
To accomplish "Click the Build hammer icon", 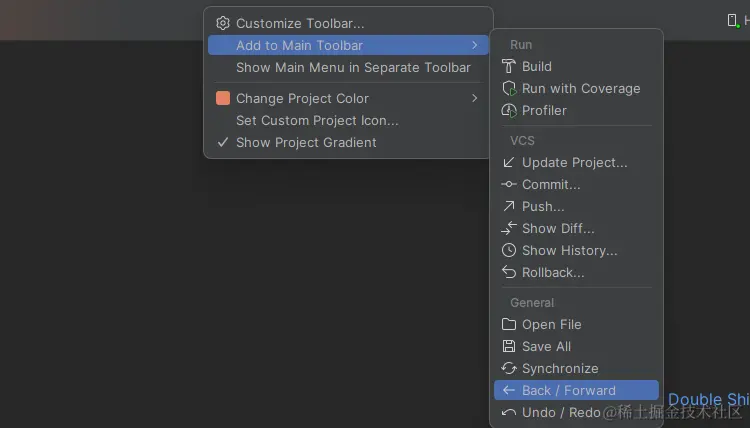I will 509,66.
